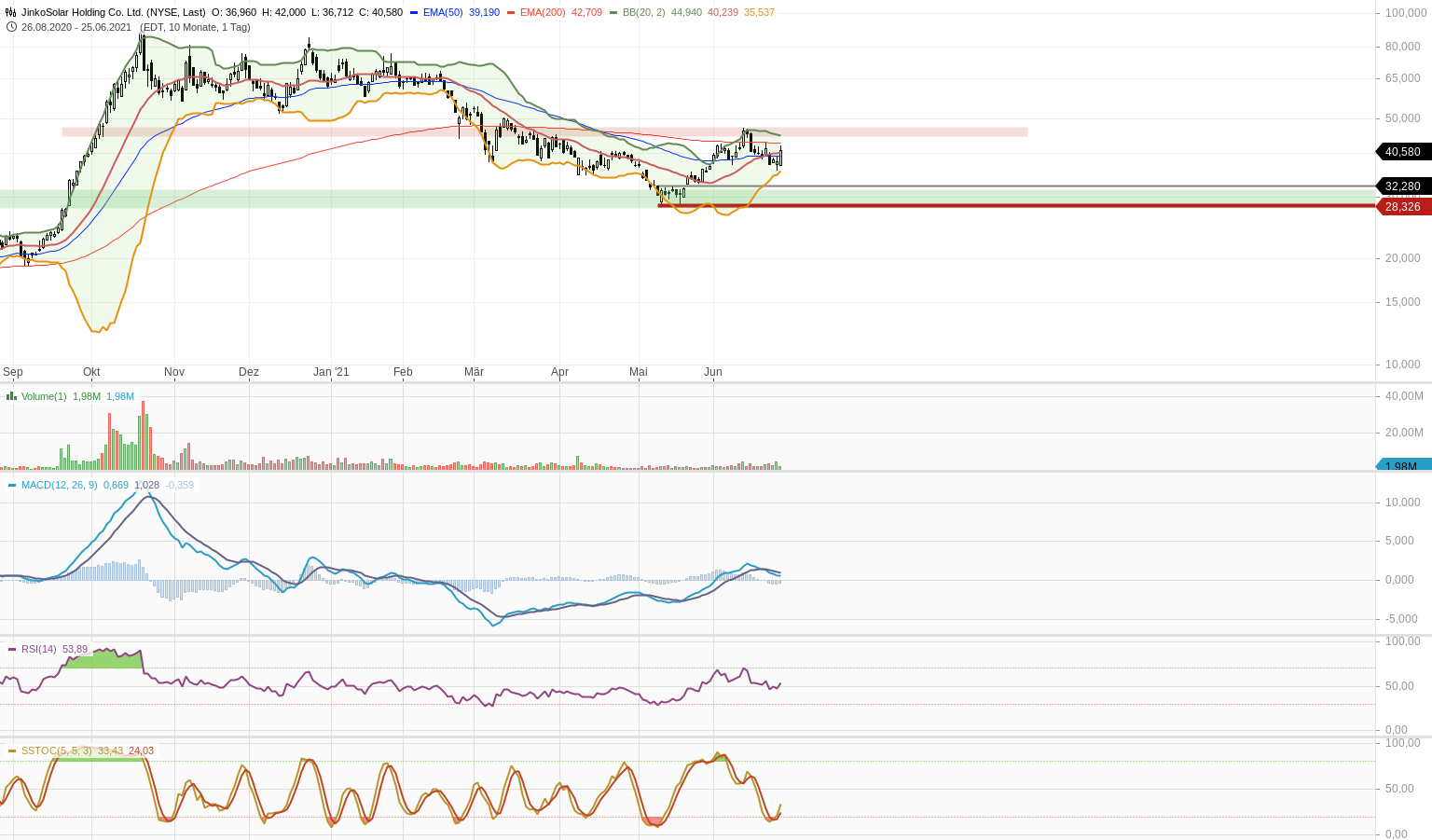Click the Okt label on the time axis

coord(91,372)
